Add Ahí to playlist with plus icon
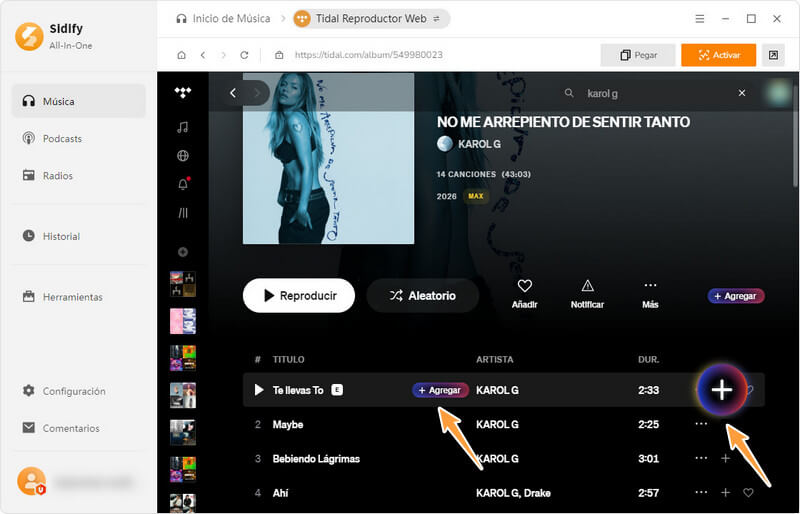This screenshot has width=800, height=514. coord(725,493)
